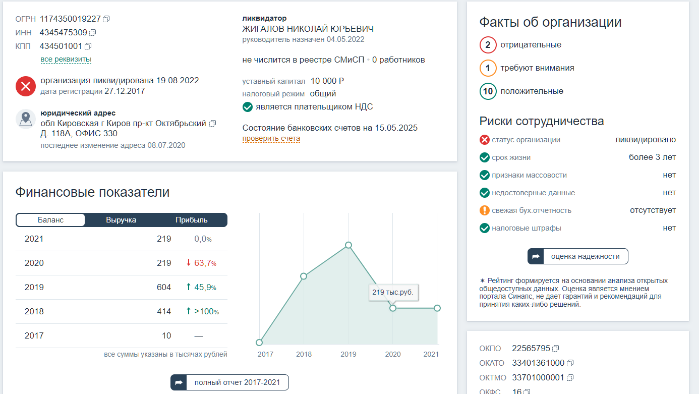This screenshot has height=394, width=699.
Task: Open the оценка надежности button
Action: pos(578,256)
